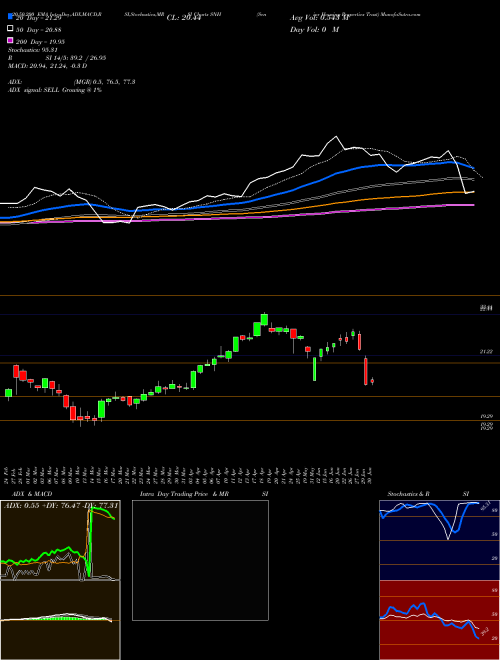This screenshot has width=500, height=660.
Task: Select the '200 Day - 19.93' legend text
Action: click(40, 42)
